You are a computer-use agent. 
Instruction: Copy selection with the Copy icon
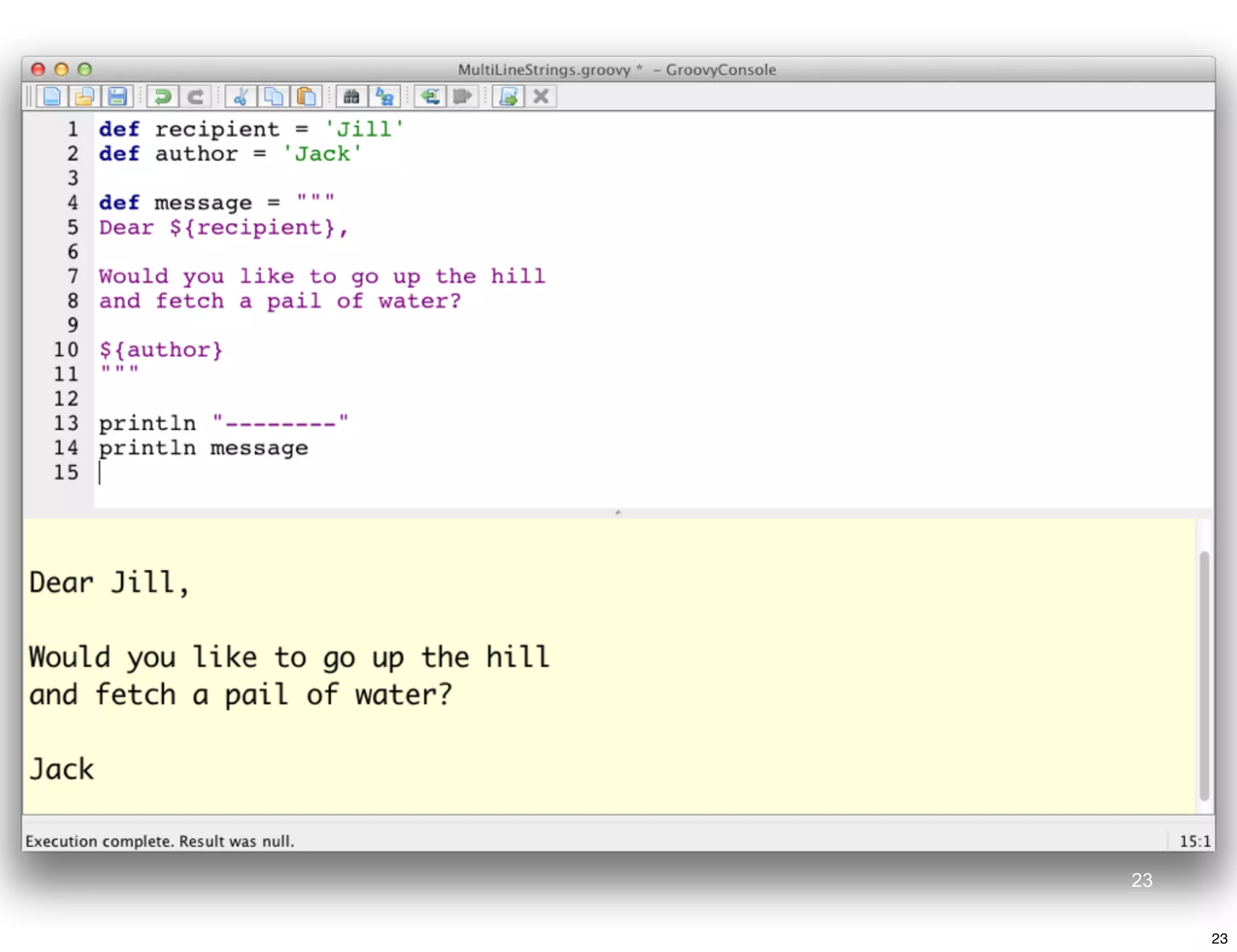tap(274, 97)
